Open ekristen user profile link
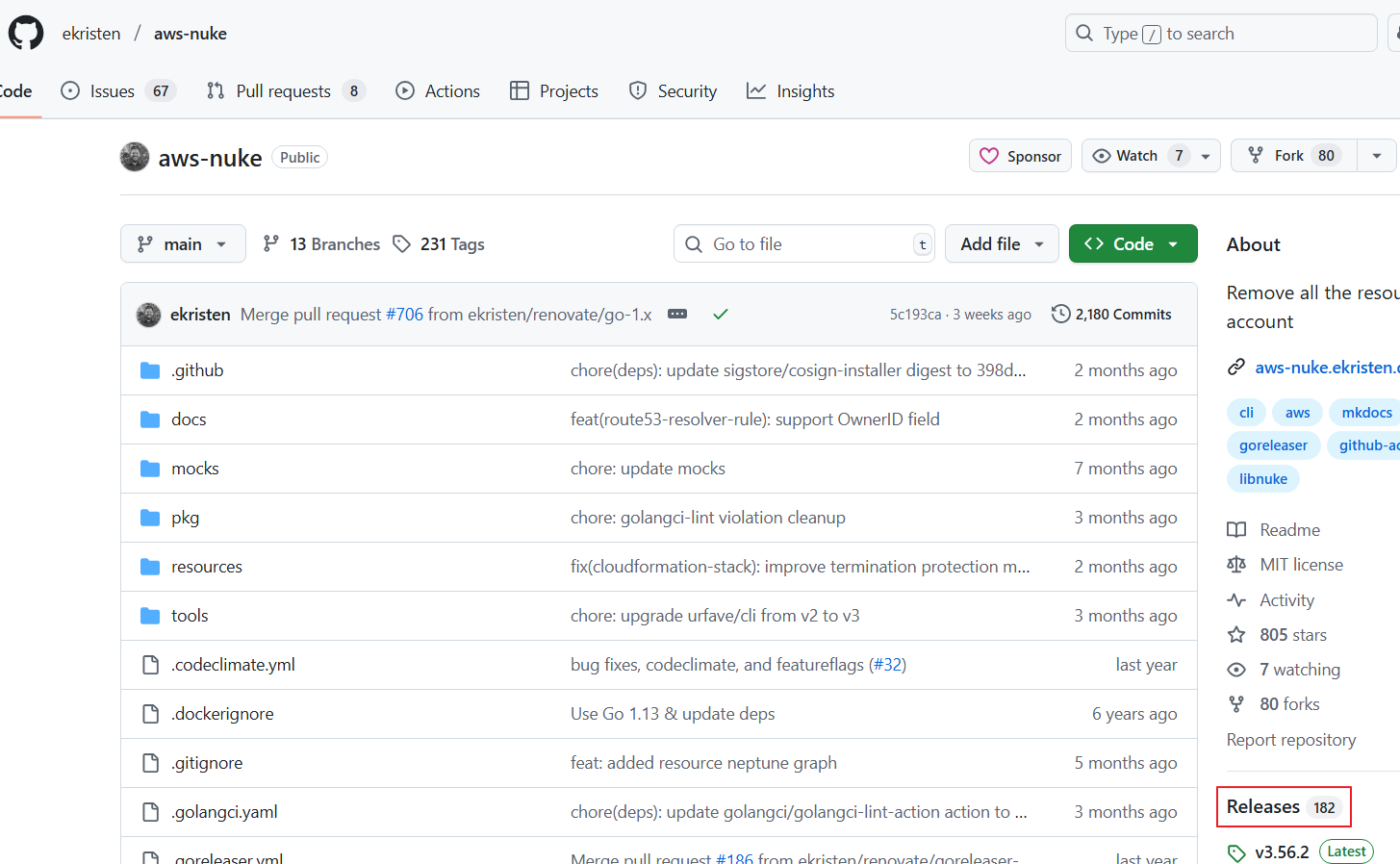Screen dimensions: 1400x864 (91, 34)
